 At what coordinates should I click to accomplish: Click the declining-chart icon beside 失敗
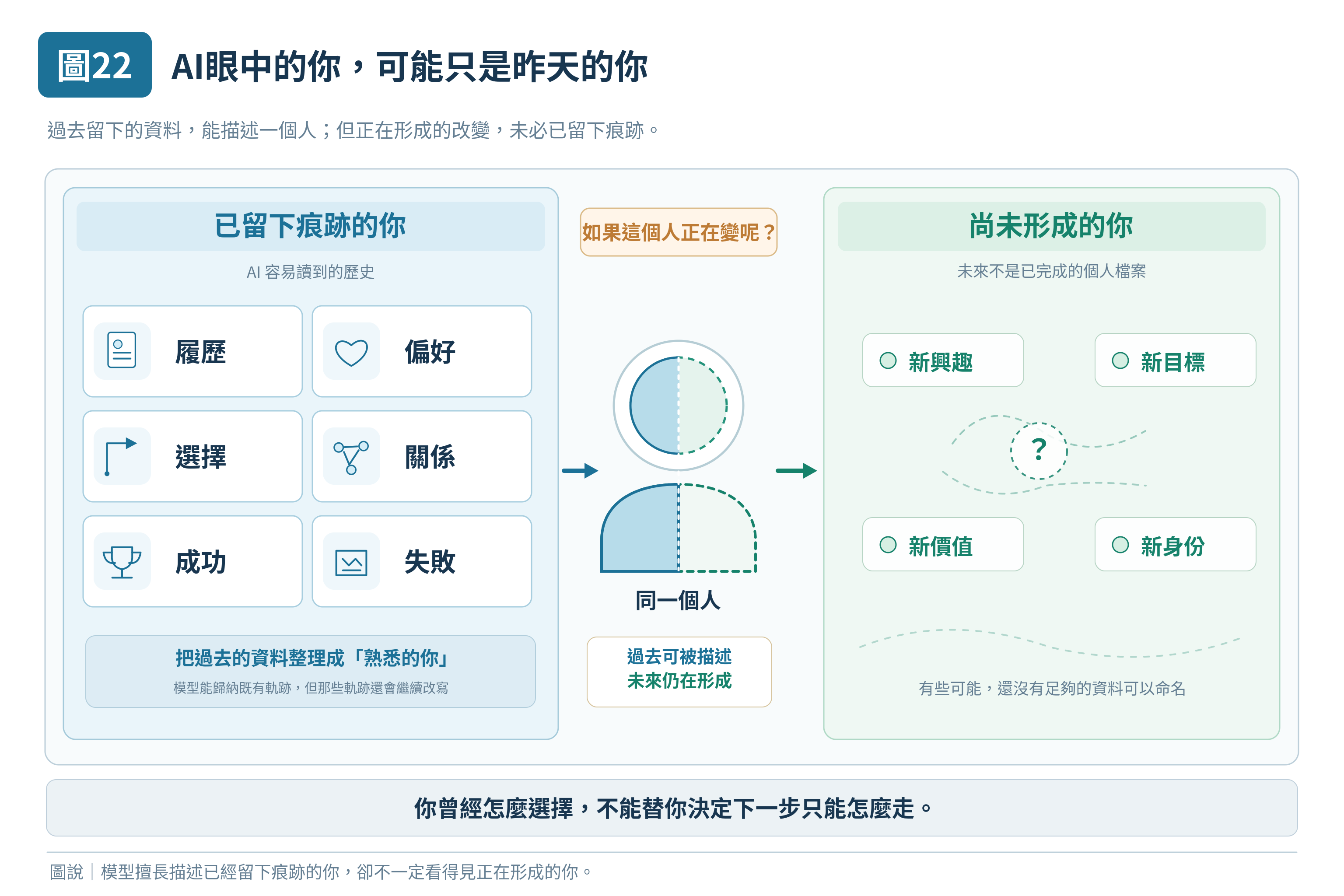(x=351, y=562)
